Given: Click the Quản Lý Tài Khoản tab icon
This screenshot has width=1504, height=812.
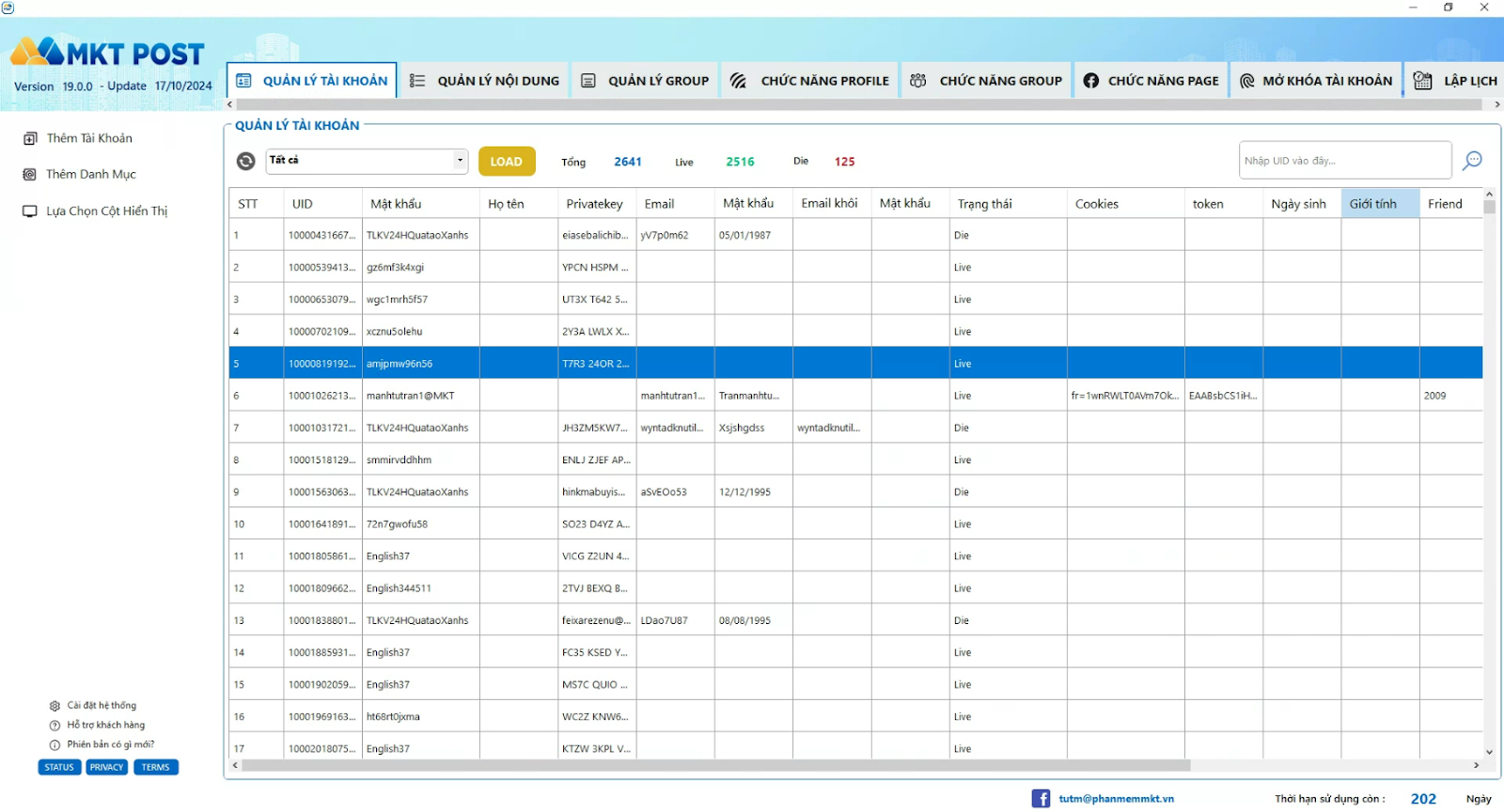Looking at the screenshot, I should 243,81.
